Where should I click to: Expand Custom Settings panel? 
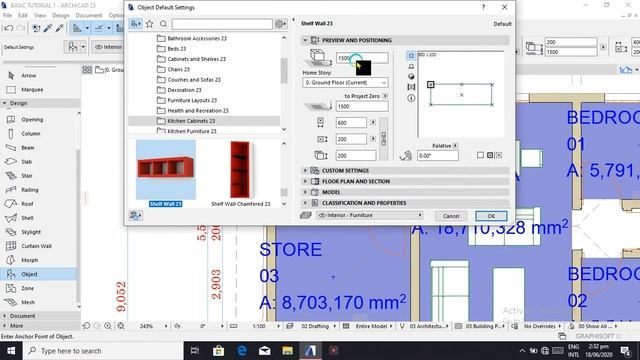(x=305, y=171)
